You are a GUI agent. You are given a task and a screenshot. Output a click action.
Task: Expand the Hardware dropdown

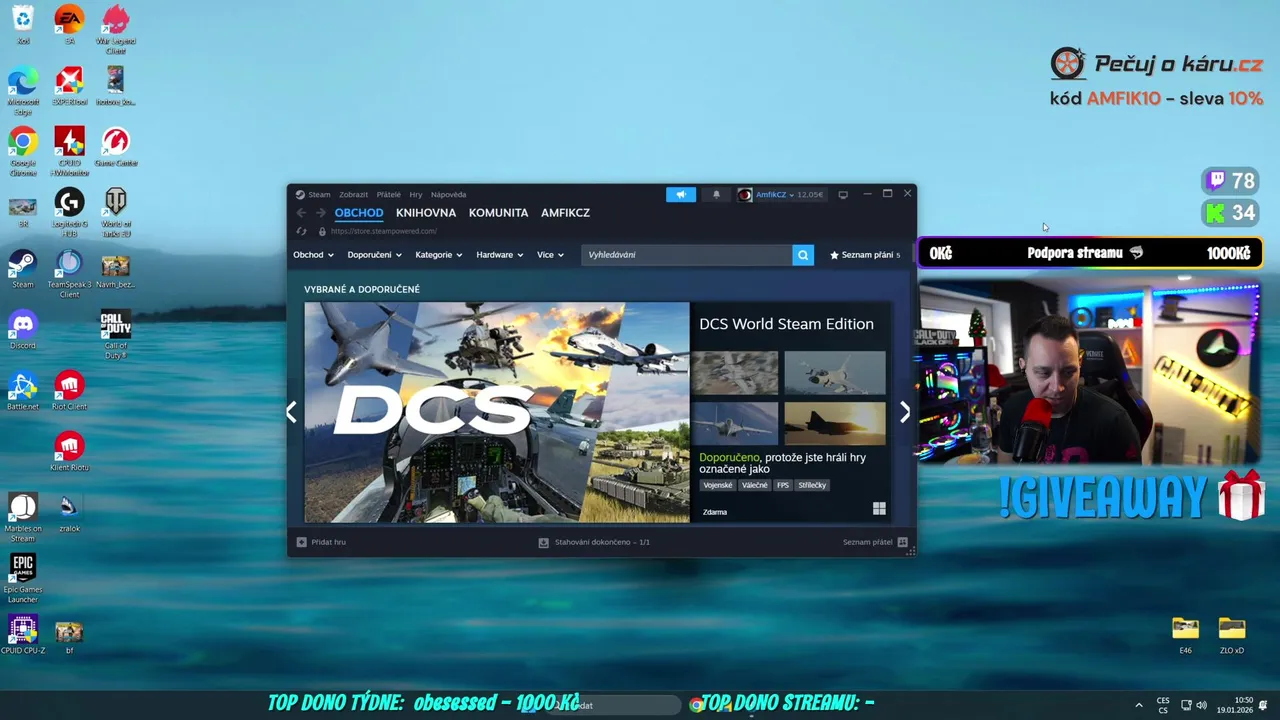point(500,255)
